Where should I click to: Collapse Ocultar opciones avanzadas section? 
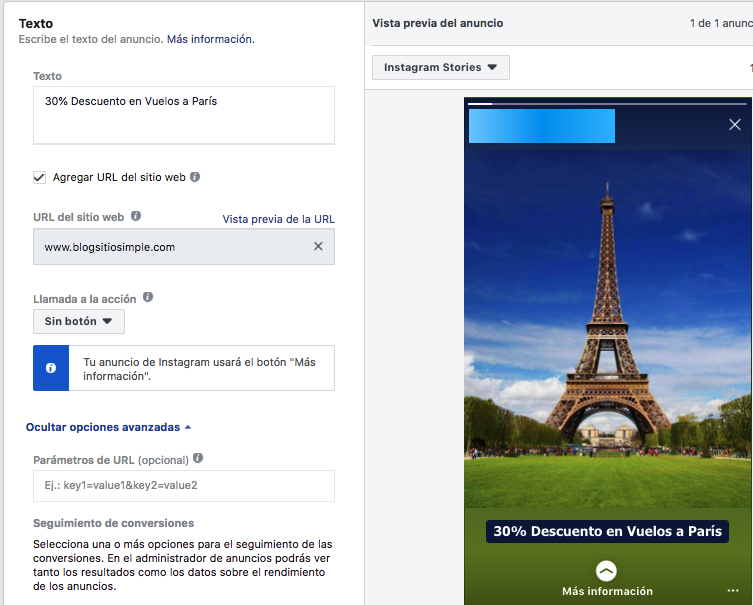tap(109, 427)
